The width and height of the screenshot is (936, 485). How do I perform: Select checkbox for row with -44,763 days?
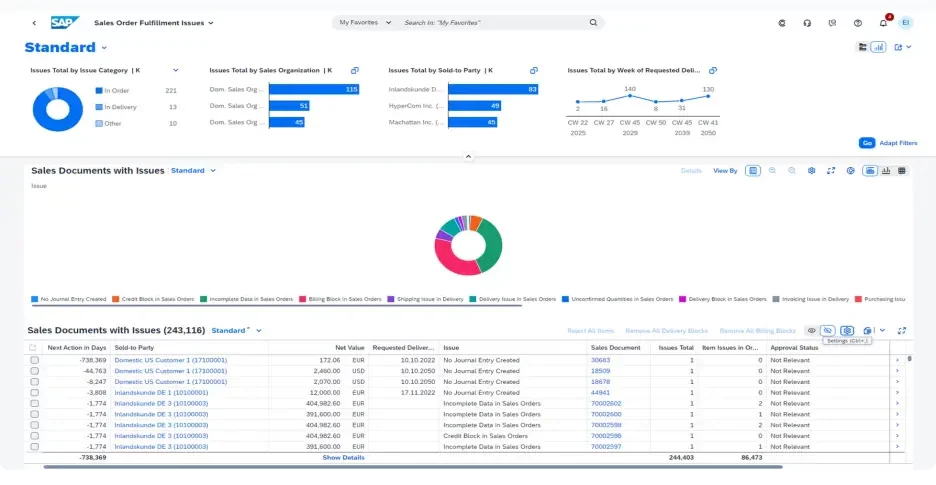point(35,372)
